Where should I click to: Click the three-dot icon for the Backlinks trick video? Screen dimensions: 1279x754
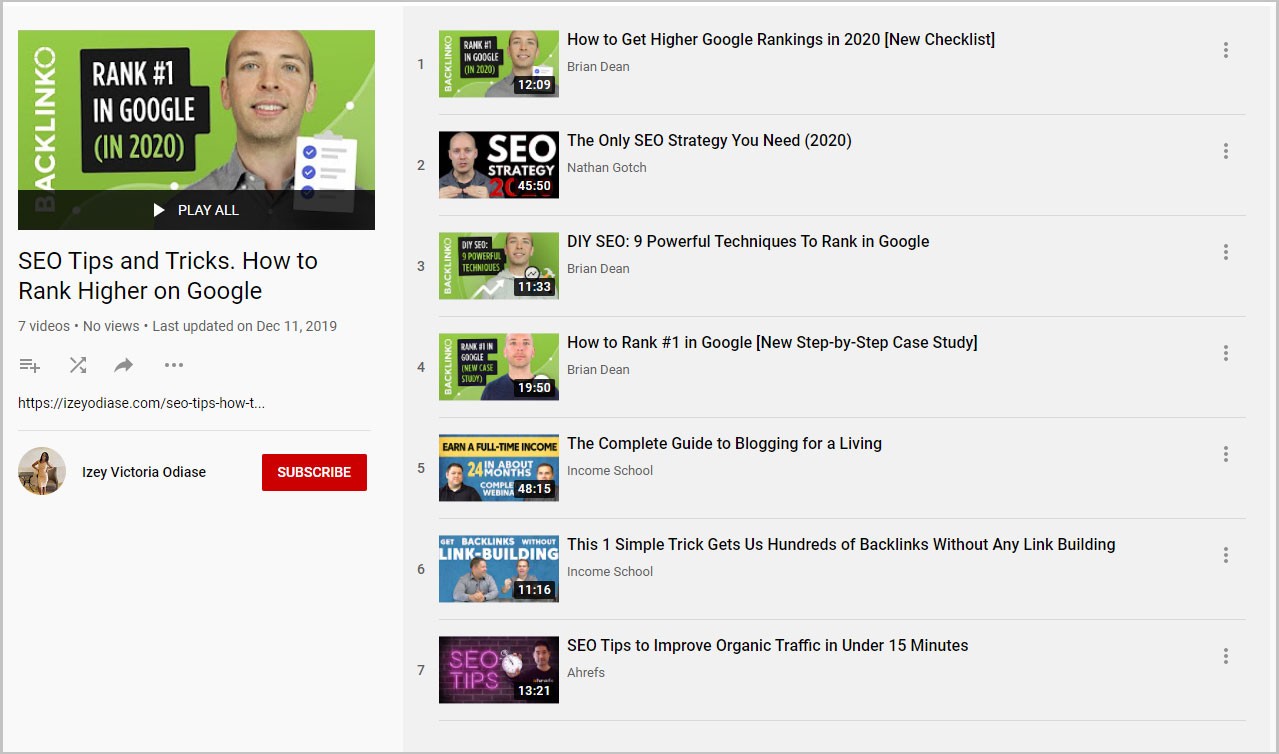point(1225,555)
